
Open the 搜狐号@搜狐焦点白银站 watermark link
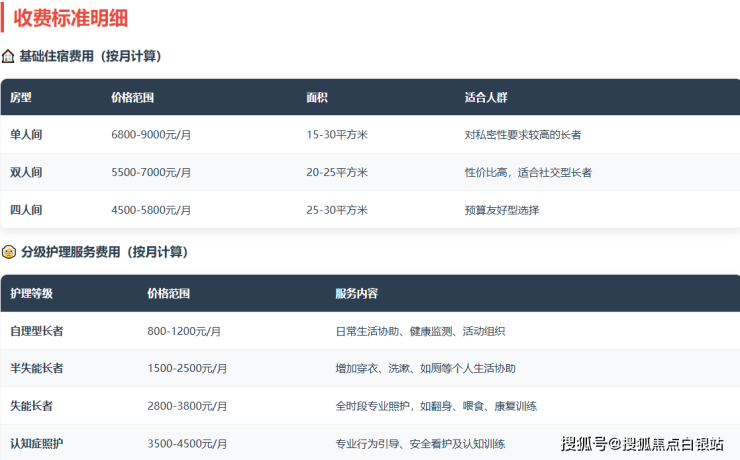[642, 444]
